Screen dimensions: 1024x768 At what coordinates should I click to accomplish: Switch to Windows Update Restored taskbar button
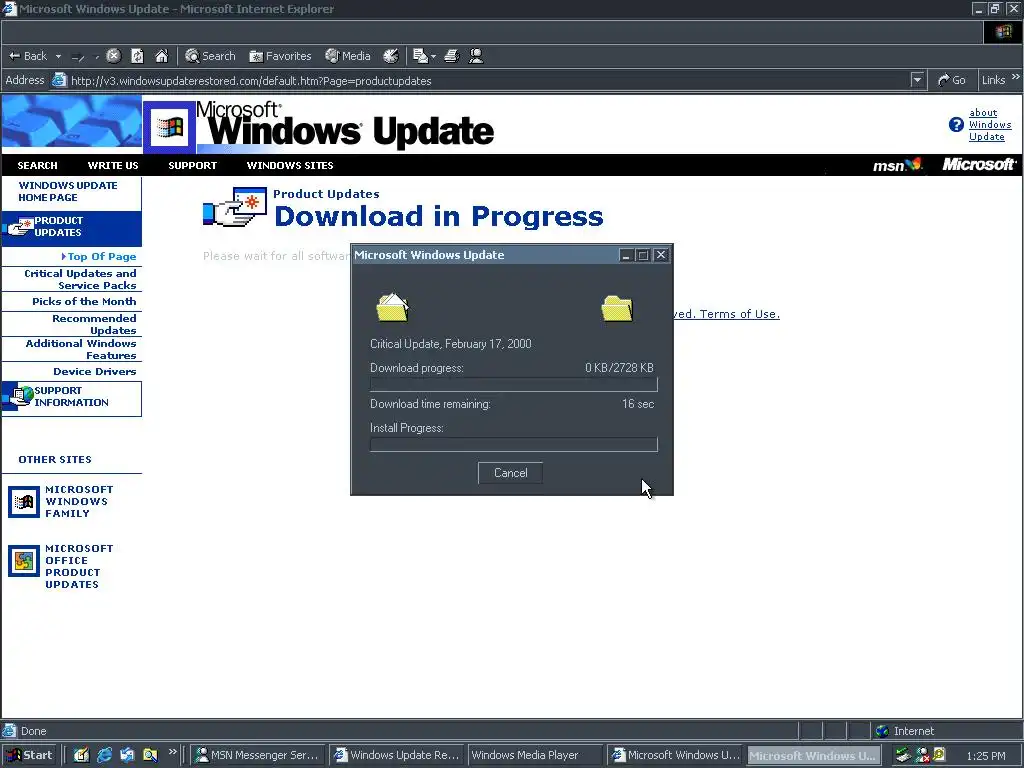pyautogui.click(x=396, y=755)
